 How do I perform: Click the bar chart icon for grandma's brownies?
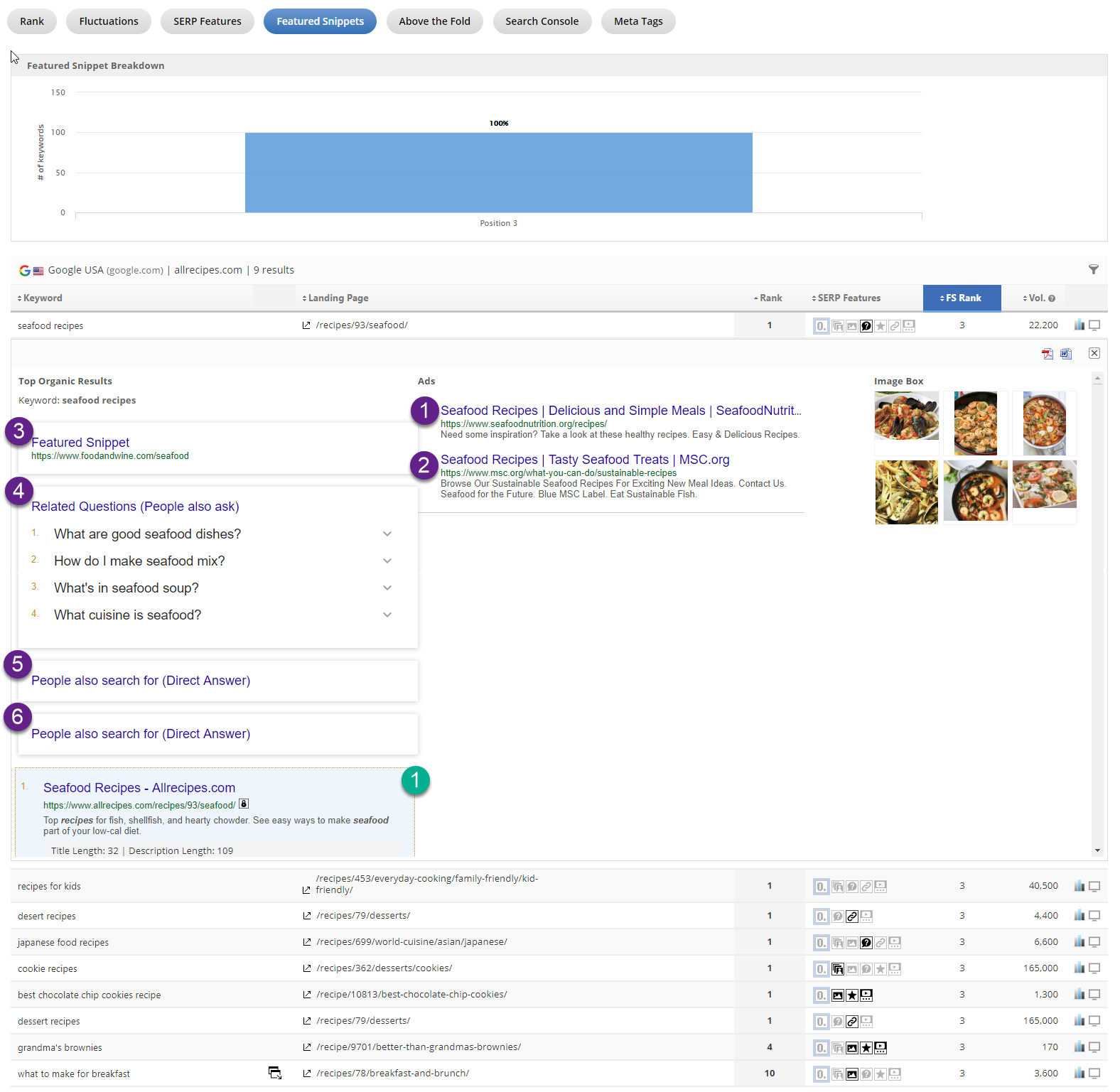(1079, 1047)
